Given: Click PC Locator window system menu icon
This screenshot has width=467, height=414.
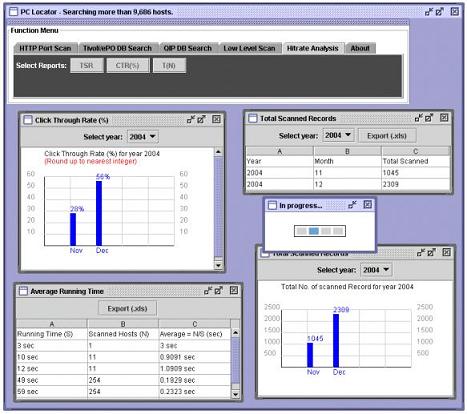Looking at the screenshot, I should pos(13,12).
